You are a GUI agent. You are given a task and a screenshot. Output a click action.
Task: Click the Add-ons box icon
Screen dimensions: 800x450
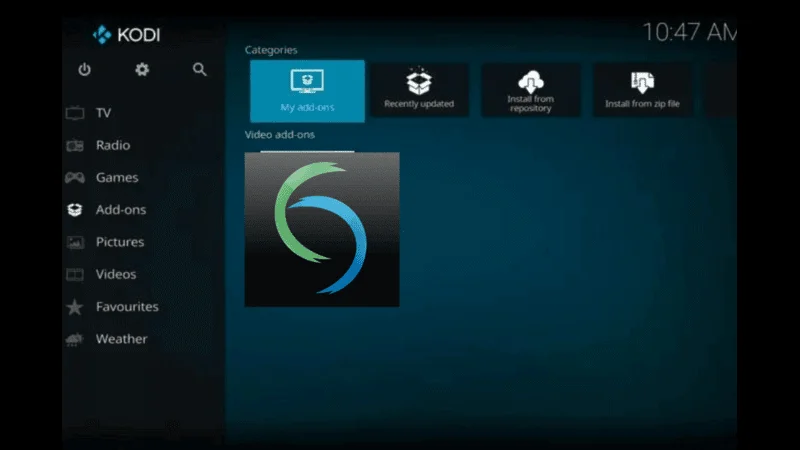75,210
